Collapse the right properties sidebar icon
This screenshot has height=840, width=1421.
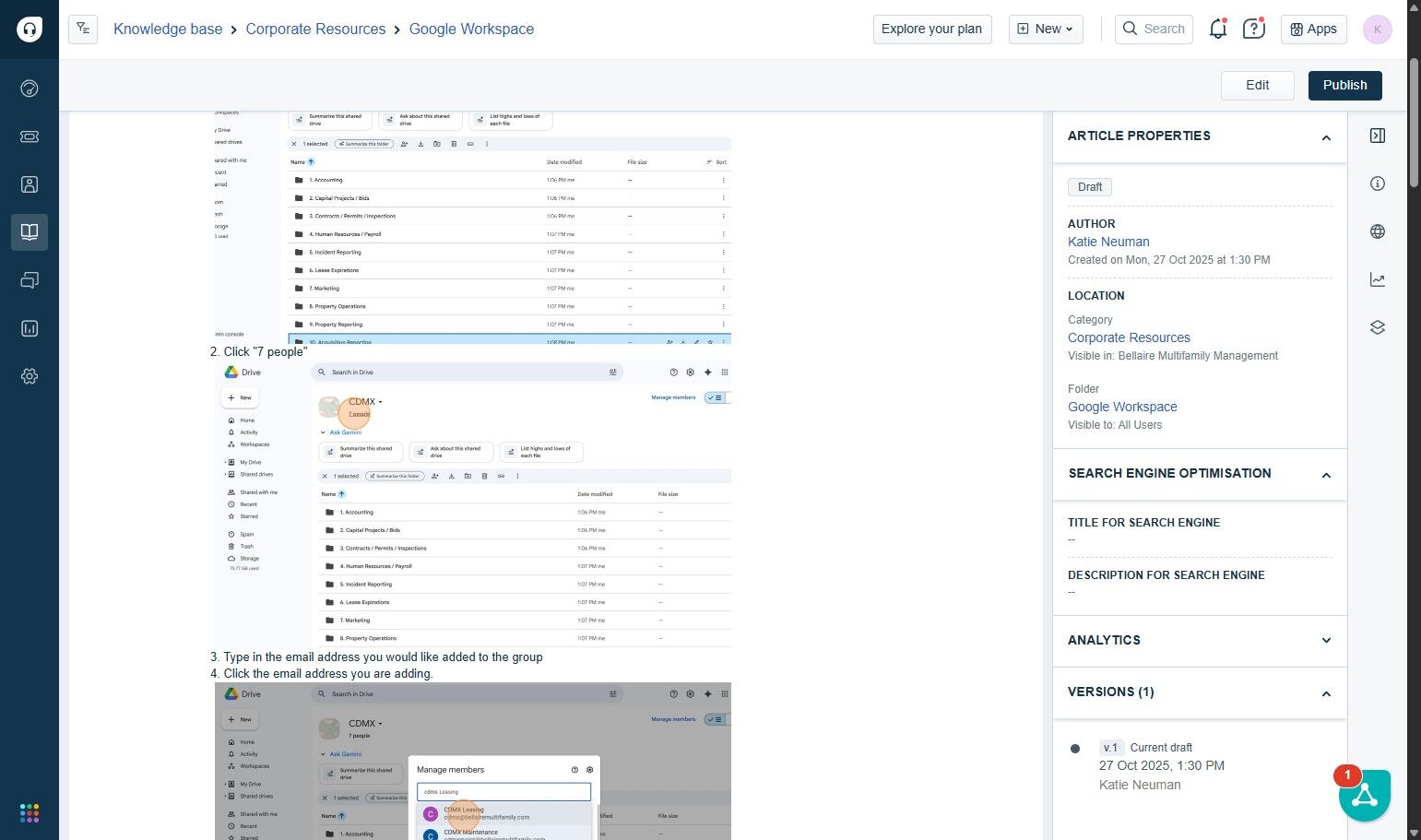[x=1378, y=136]
